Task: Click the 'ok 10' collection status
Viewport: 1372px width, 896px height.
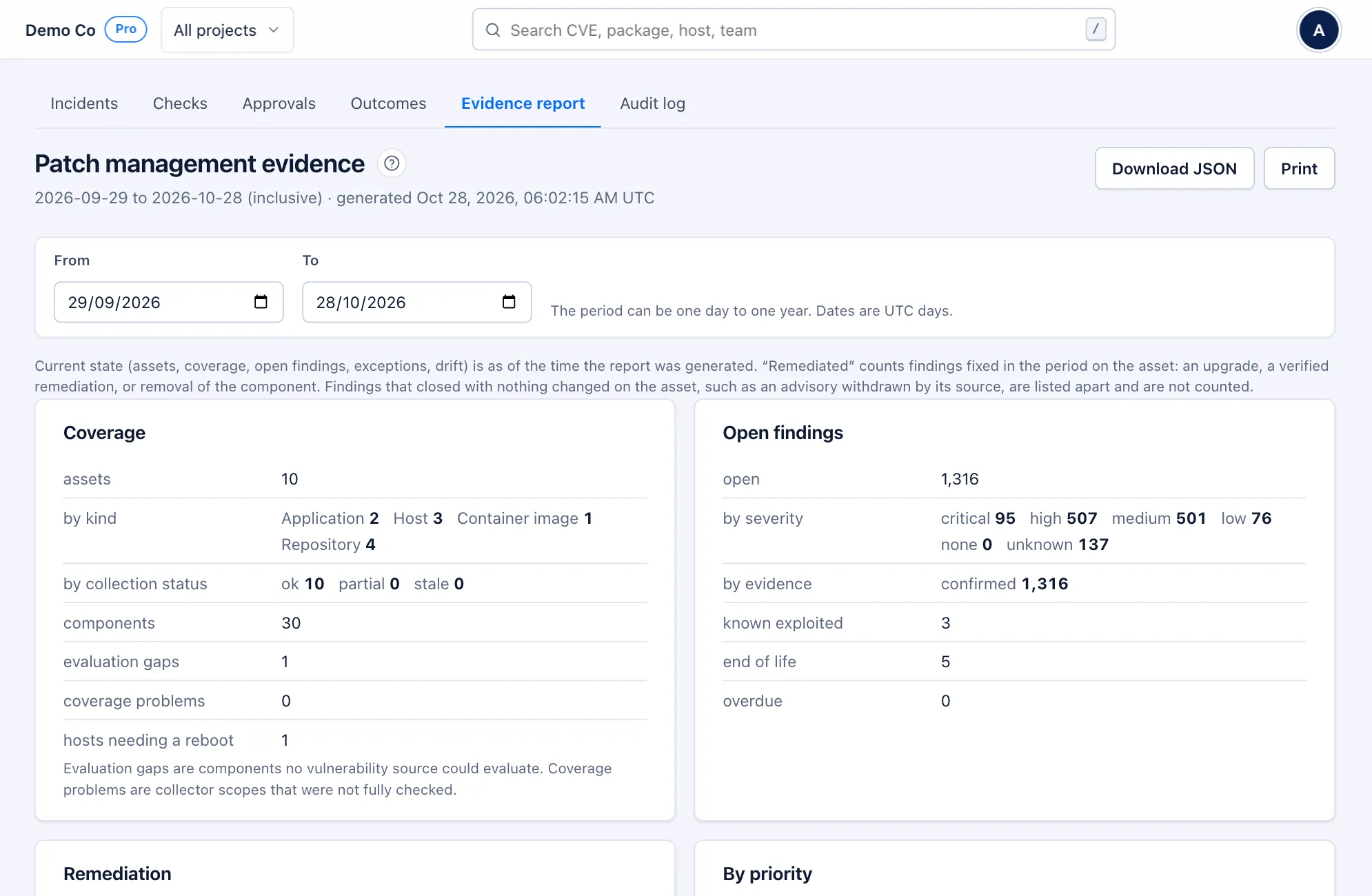Action: click(x=303, y=584)
